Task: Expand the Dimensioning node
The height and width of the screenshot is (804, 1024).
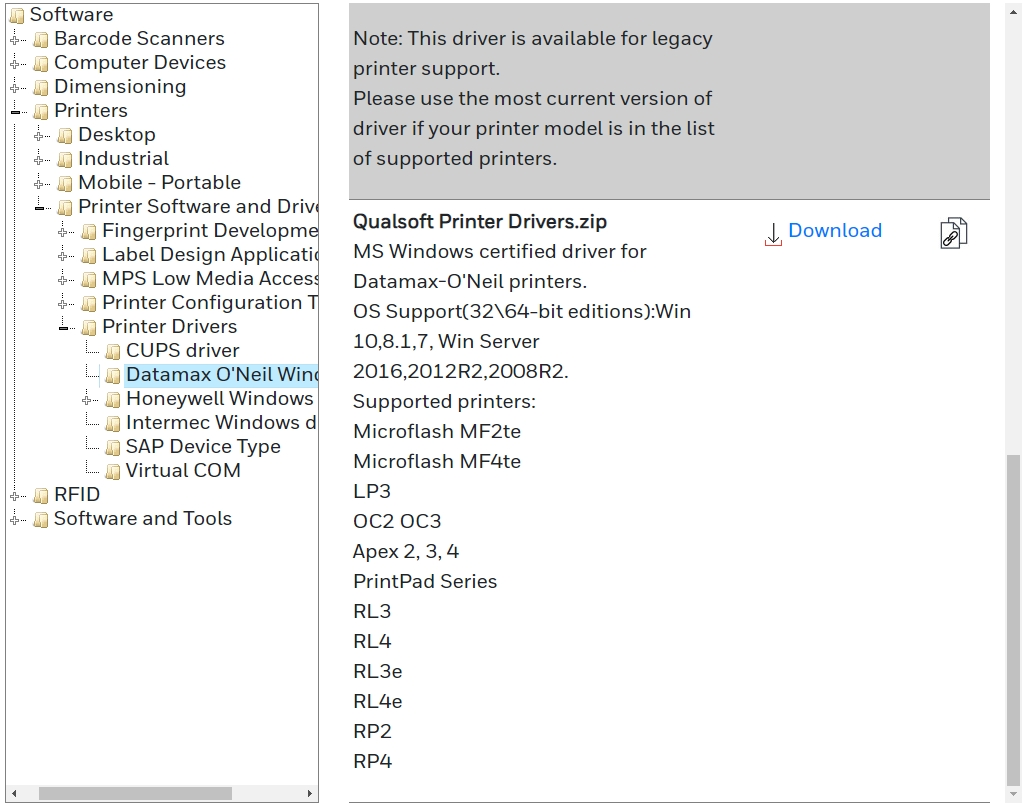Action: 14,88
